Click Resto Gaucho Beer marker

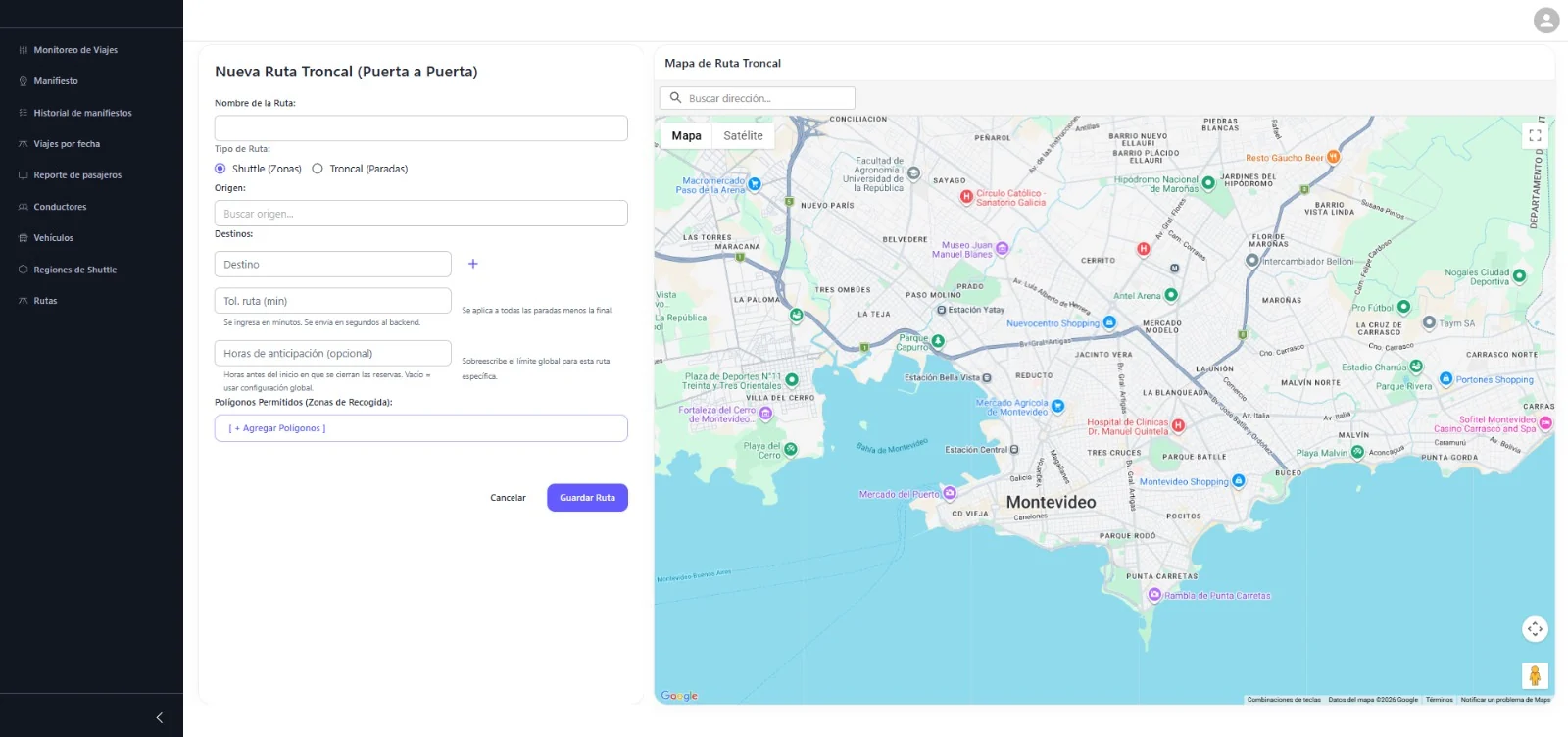[x=1333, y=157]
